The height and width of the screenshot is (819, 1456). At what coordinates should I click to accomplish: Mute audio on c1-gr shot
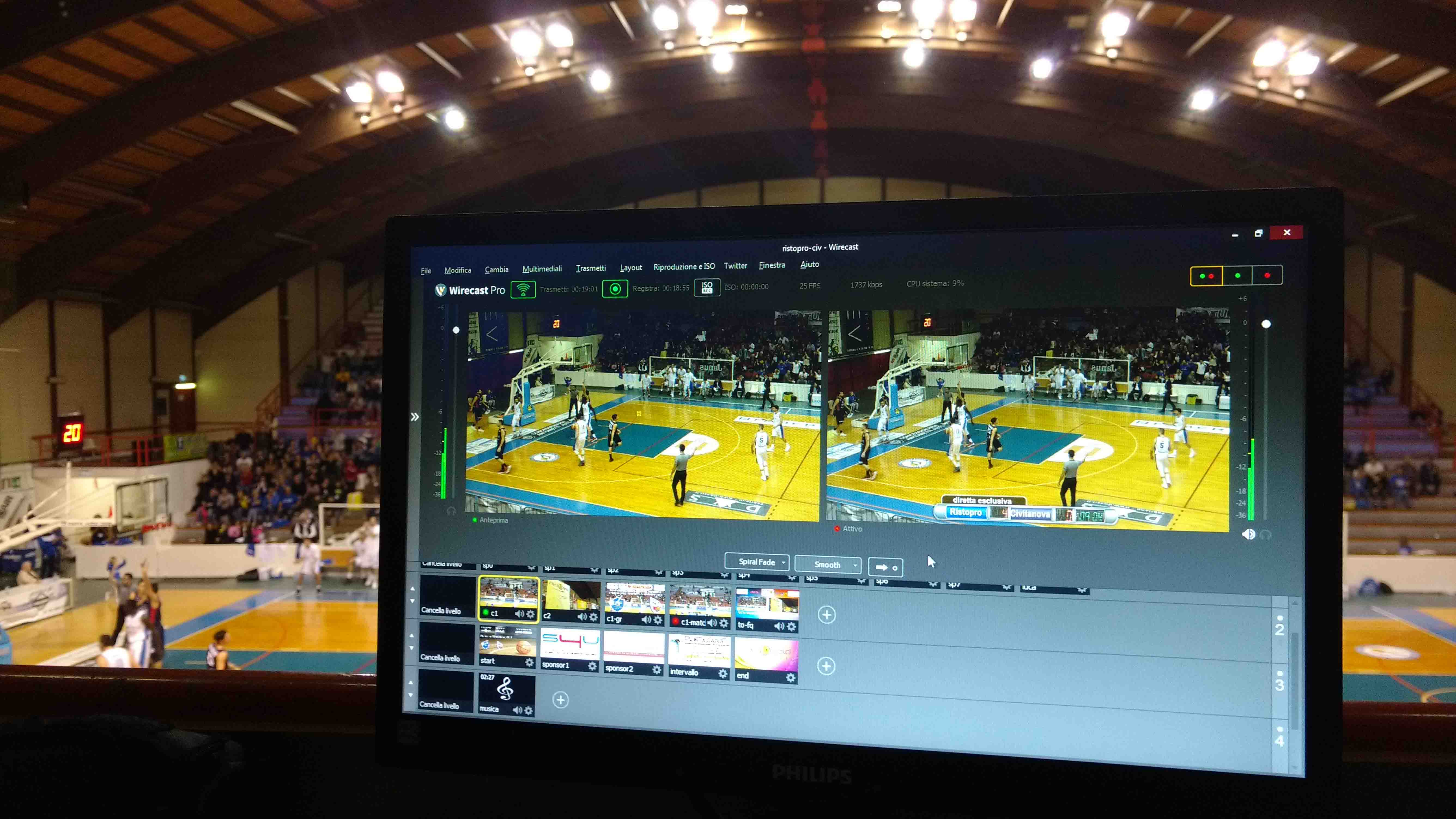[646, 620]
